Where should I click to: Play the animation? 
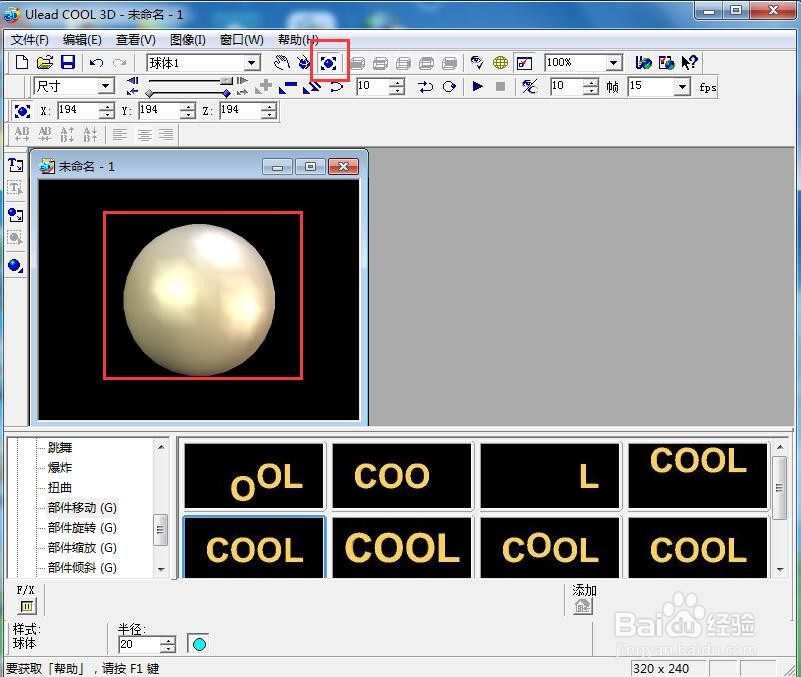[x=478, y=86]
